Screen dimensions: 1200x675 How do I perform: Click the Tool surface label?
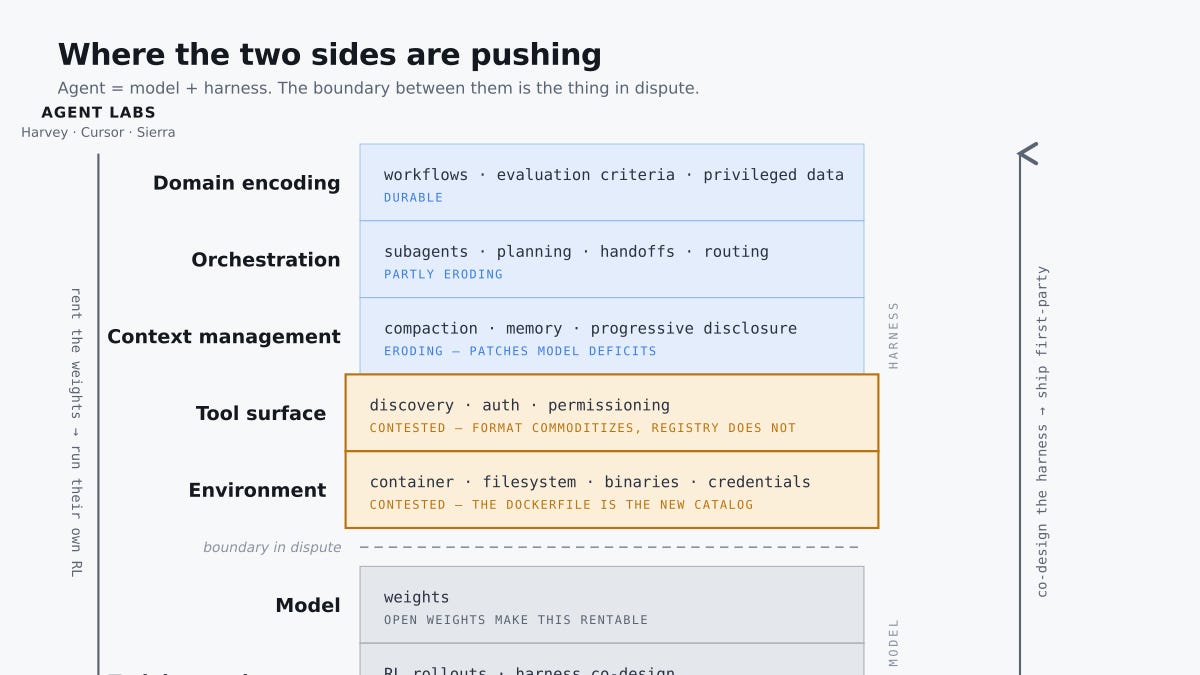click(x=261, y=413)
